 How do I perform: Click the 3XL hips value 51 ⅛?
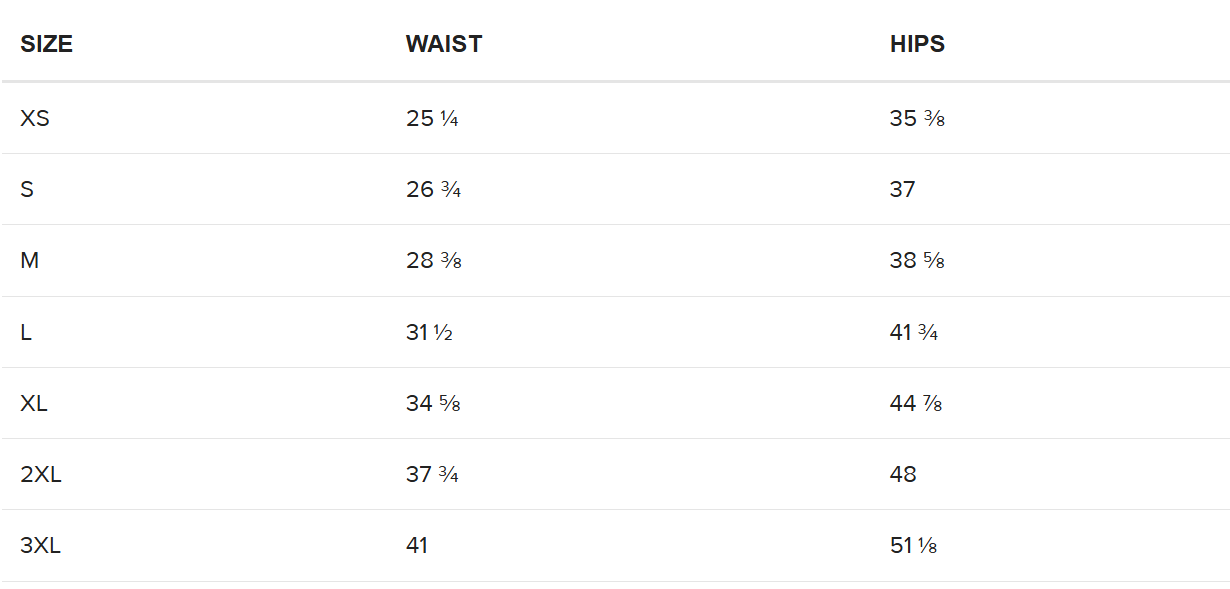[913, 545]
